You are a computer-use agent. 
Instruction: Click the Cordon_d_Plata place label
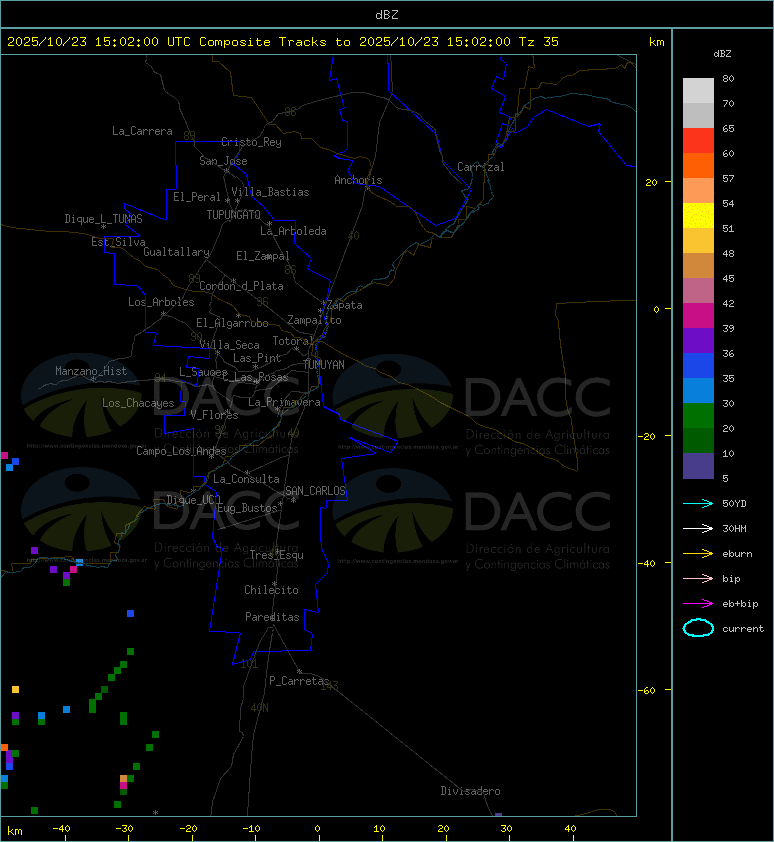(241, 286)
